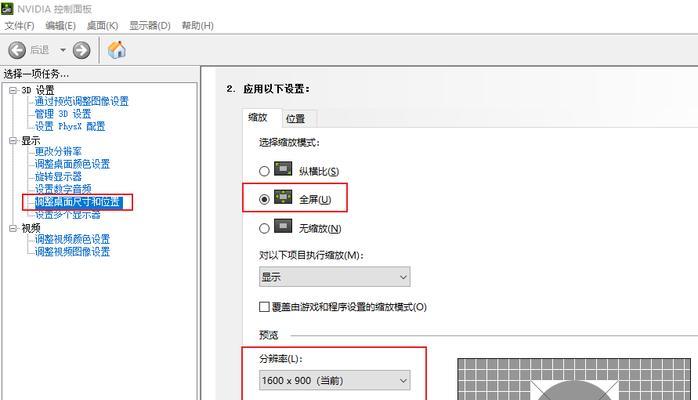Go to the home page icon
Viewport: 698px width, 400px height.
117,49
